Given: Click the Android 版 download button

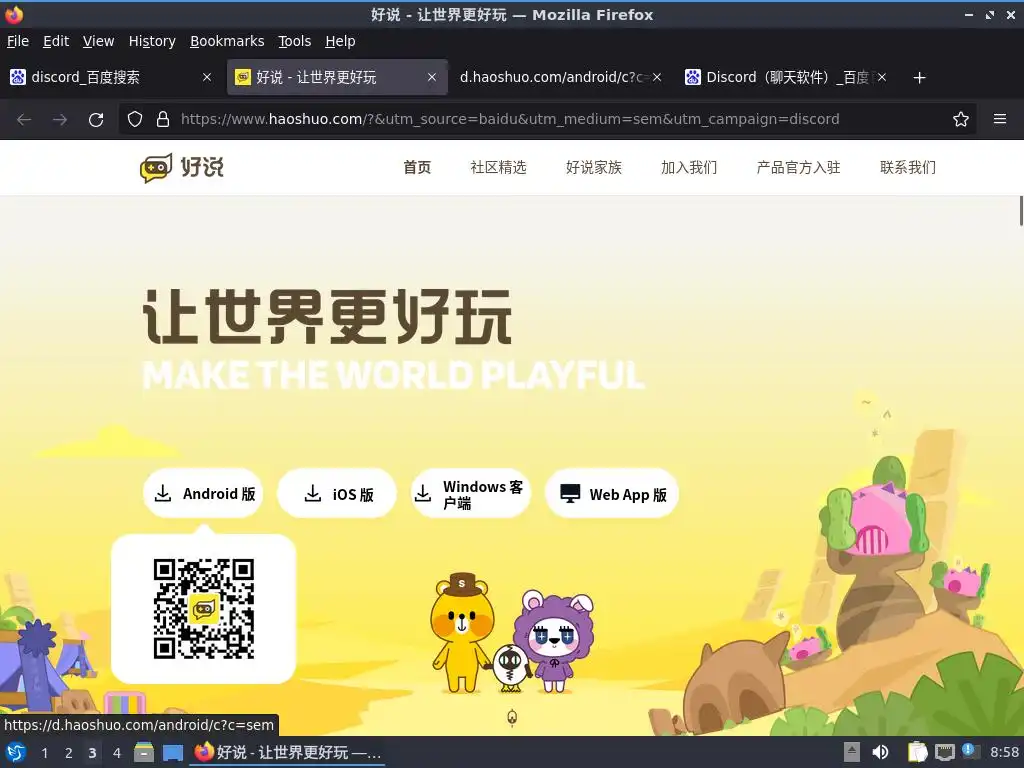Looking at the screenshot, I should (x=204, y=493).
